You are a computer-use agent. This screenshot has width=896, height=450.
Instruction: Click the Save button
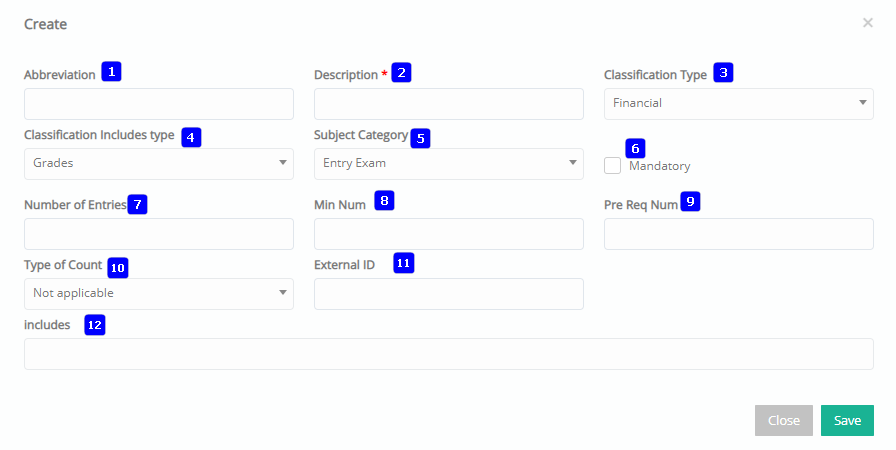[847, 420]
